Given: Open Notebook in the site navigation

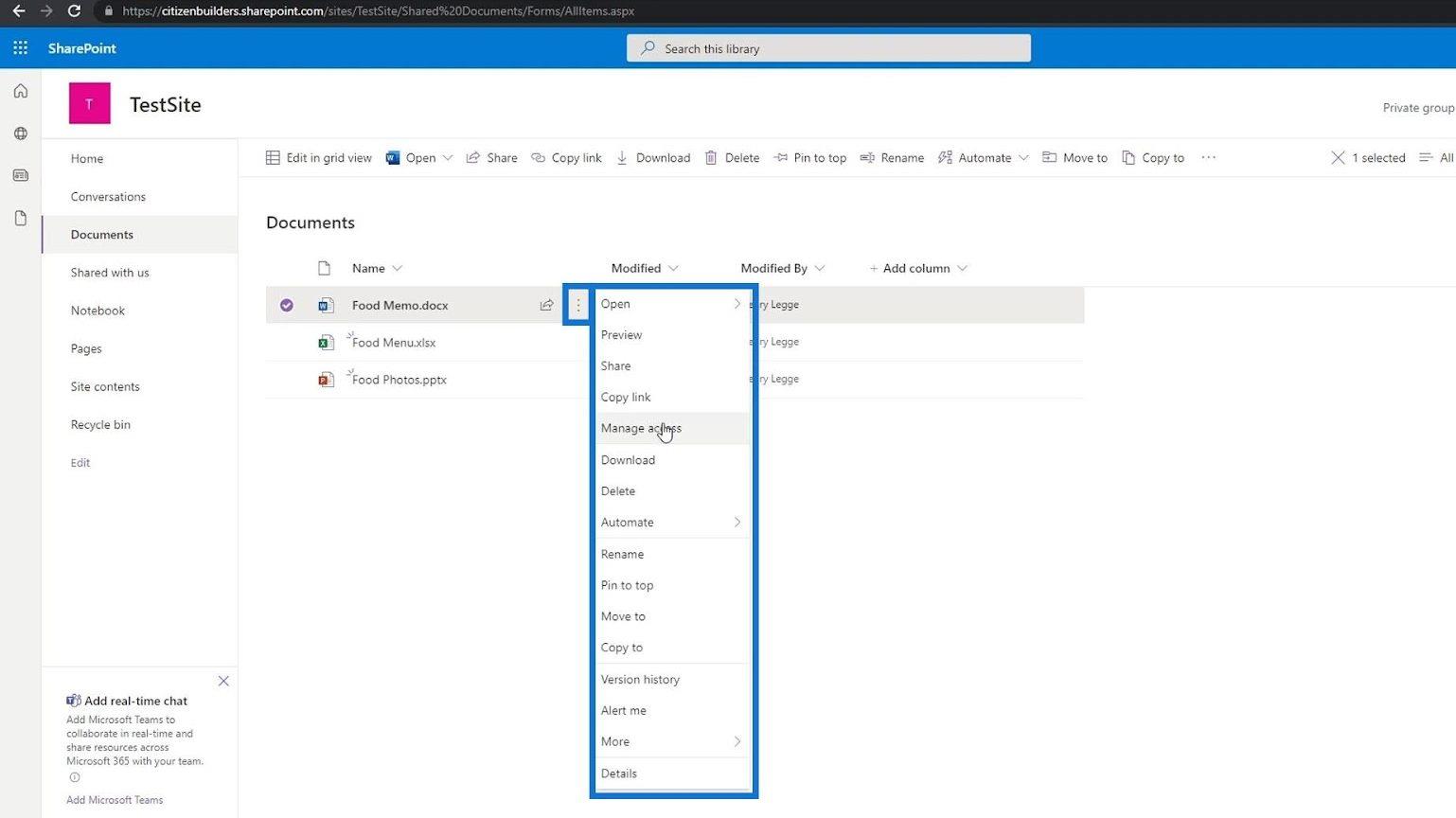Looking at the screenshot, I should [98, 311].
